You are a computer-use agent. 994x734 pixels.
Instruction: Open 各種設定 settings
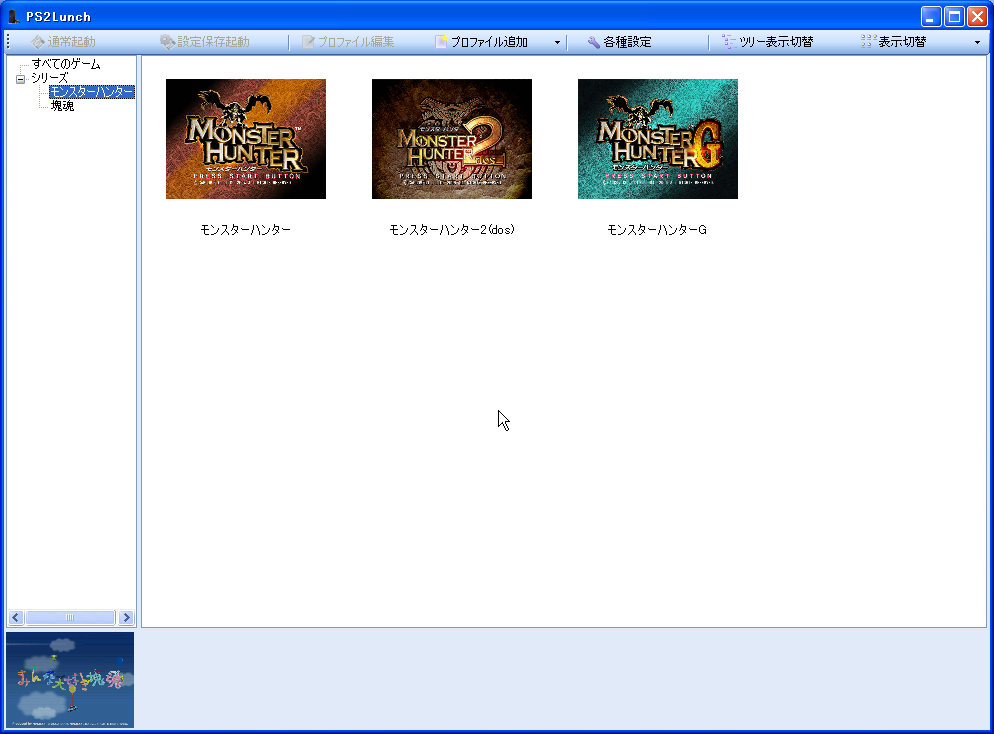(627, 42)
